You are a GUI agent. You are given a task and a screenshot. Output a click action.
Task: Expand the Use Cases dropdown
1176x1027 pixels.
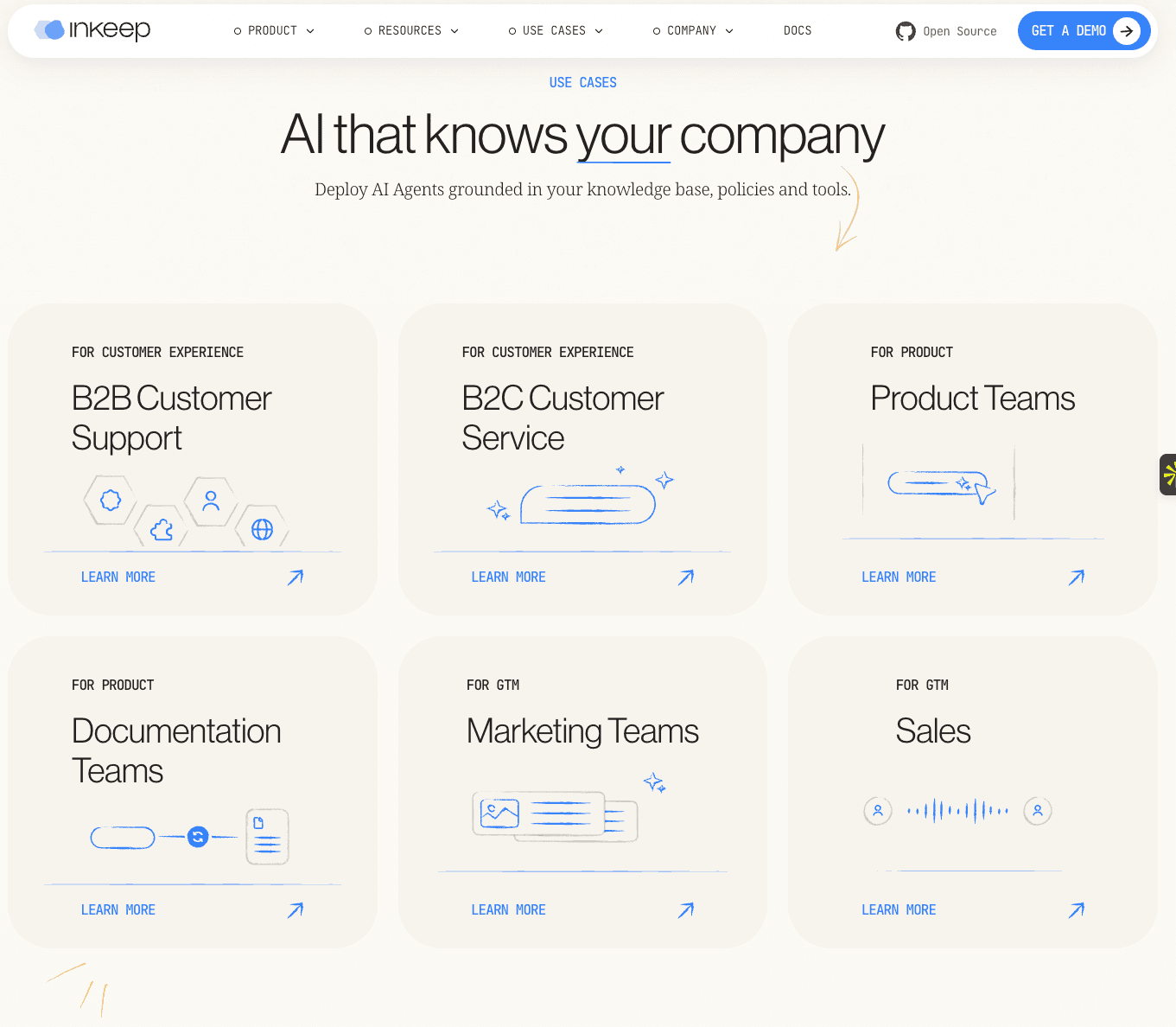click(555, 30)
